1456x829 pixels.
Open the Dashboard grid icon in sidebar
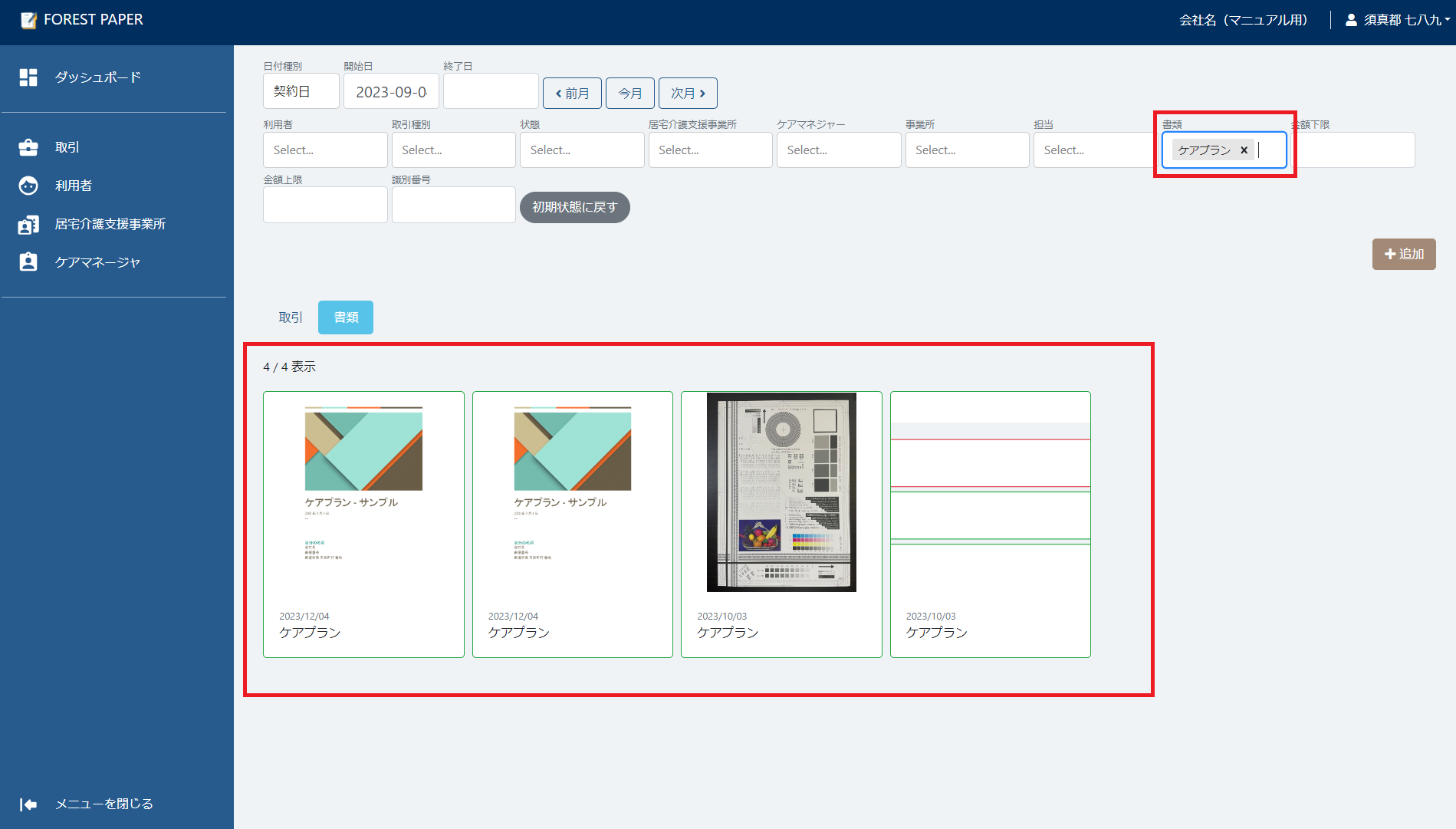tap(28, 77)
